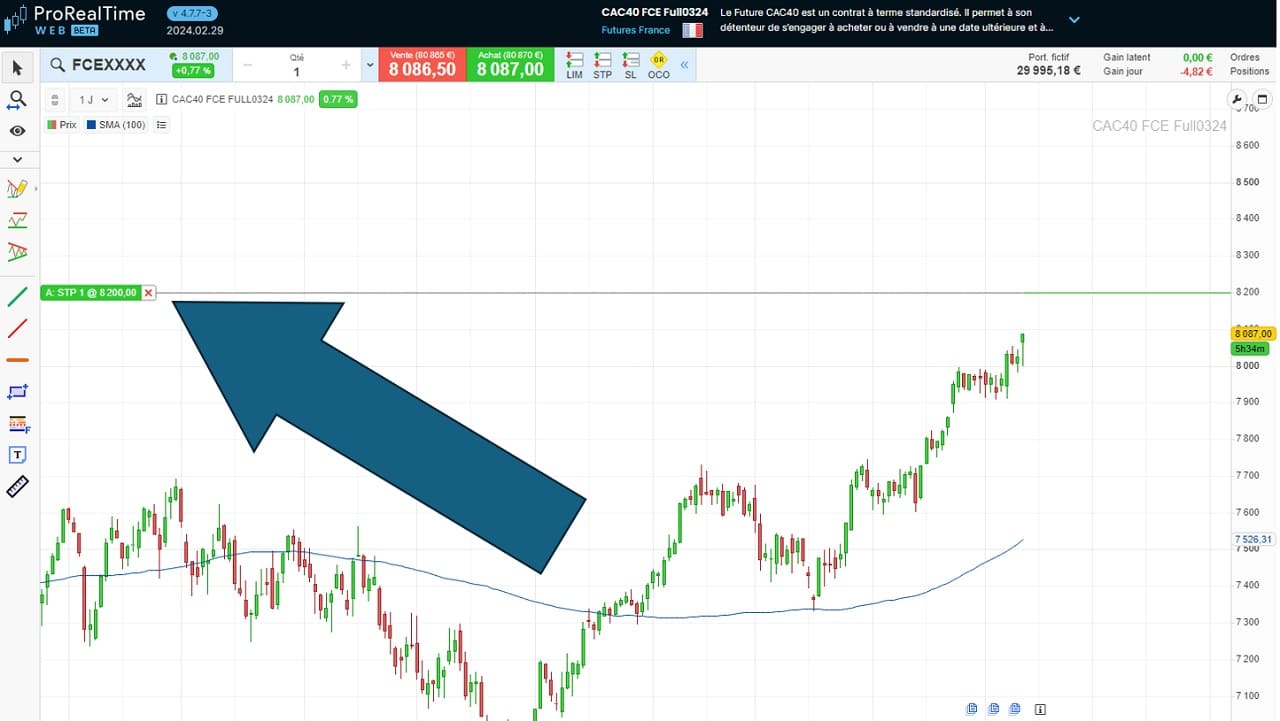Select the SL stop-loss order type
Screen dimensions: 1280x721
tap(630, 66)
